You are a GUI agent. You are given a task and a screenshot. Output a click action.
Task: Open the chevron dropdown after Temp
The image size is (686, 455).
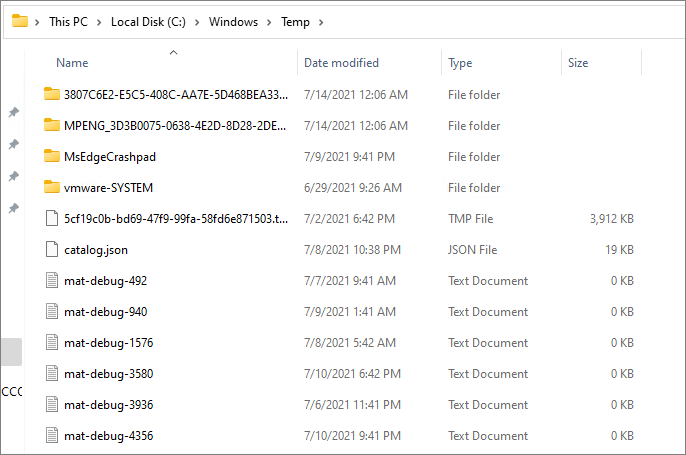tap(318, 22)
